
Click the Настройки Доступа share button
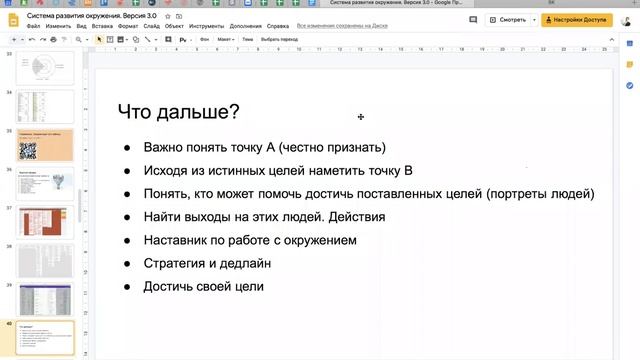pyautogui.click(x=577, y=20)
